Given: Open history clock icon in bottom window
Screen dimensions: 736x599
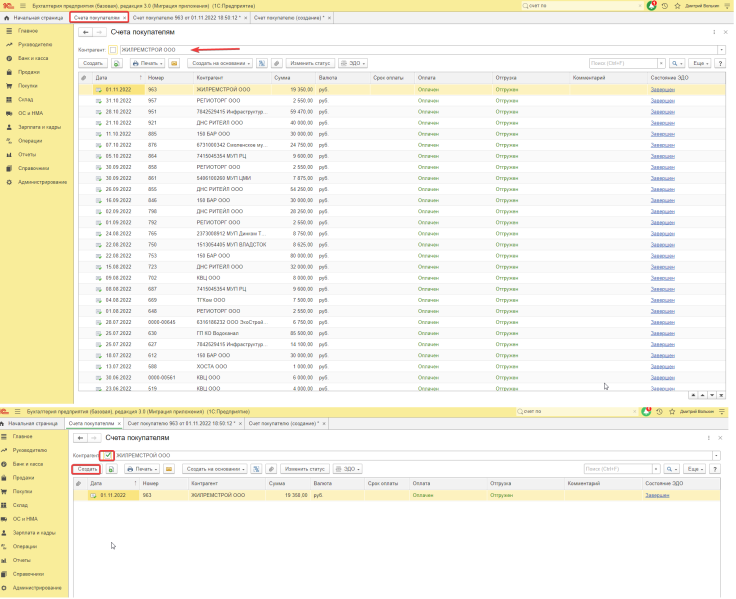Looking at the screenshot, I should (x=659, y=412).
